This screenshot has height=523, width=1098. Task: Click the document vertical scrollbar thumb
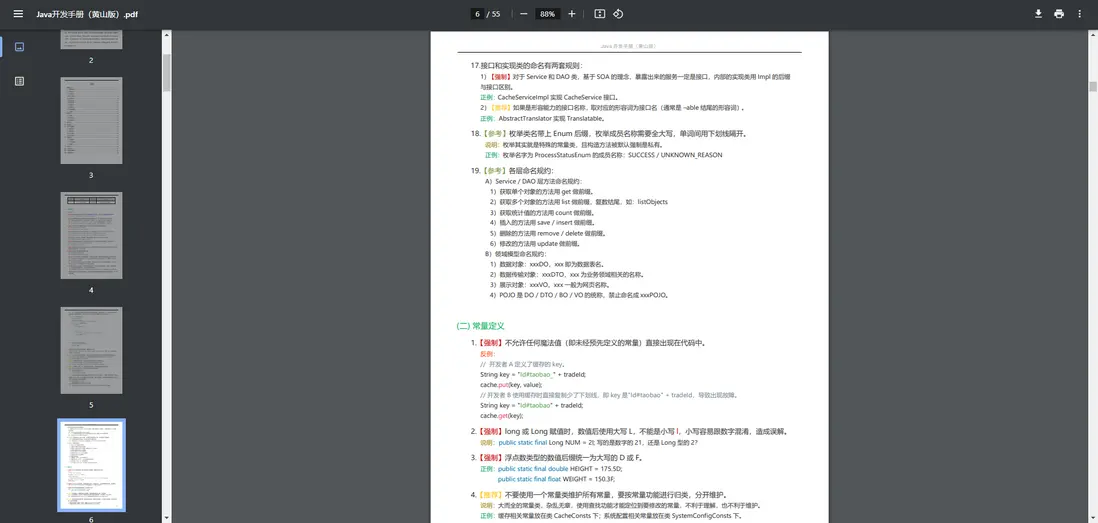coord(1092,87)
